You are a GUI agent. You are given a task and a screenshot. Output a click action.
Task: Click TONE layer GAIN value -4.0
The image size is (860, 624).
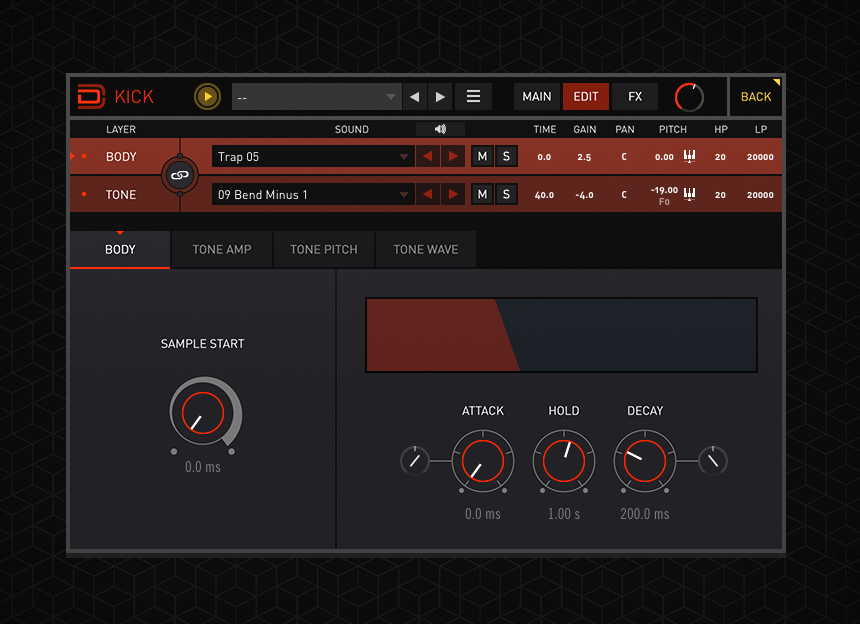[584, 195]
